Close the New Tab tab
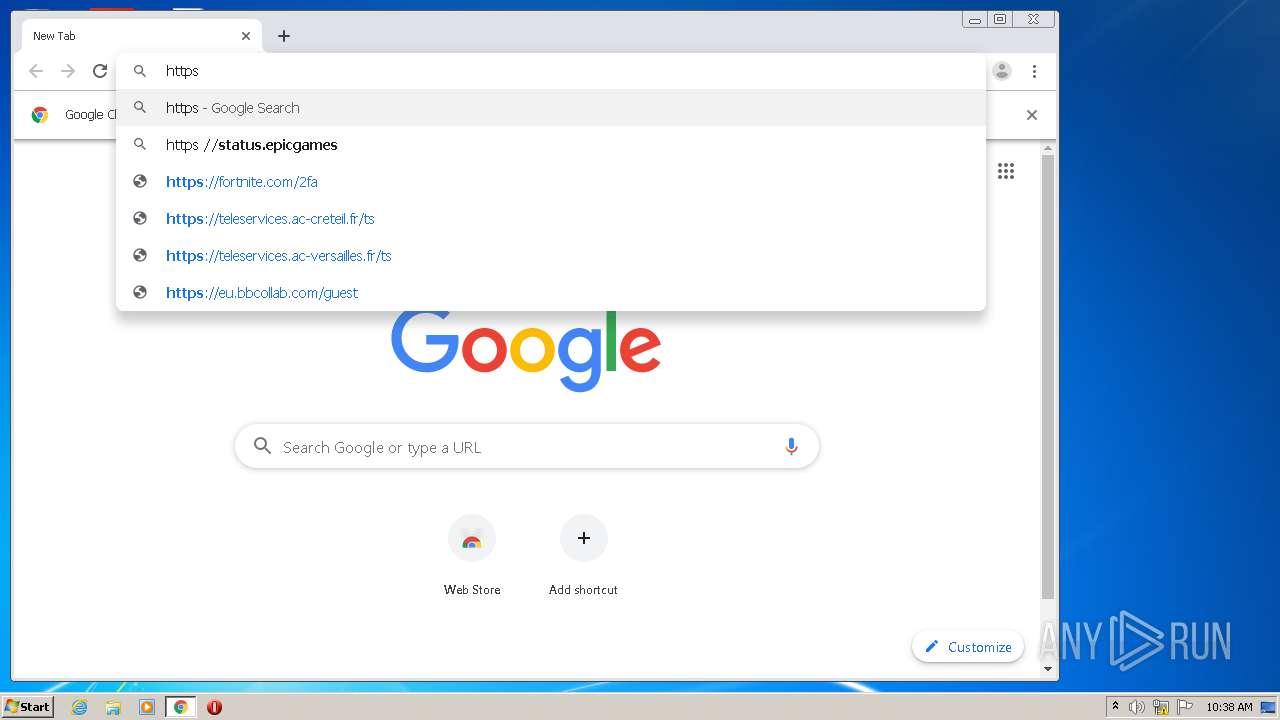Screen dimensions: 1280x720 [246, 36]
